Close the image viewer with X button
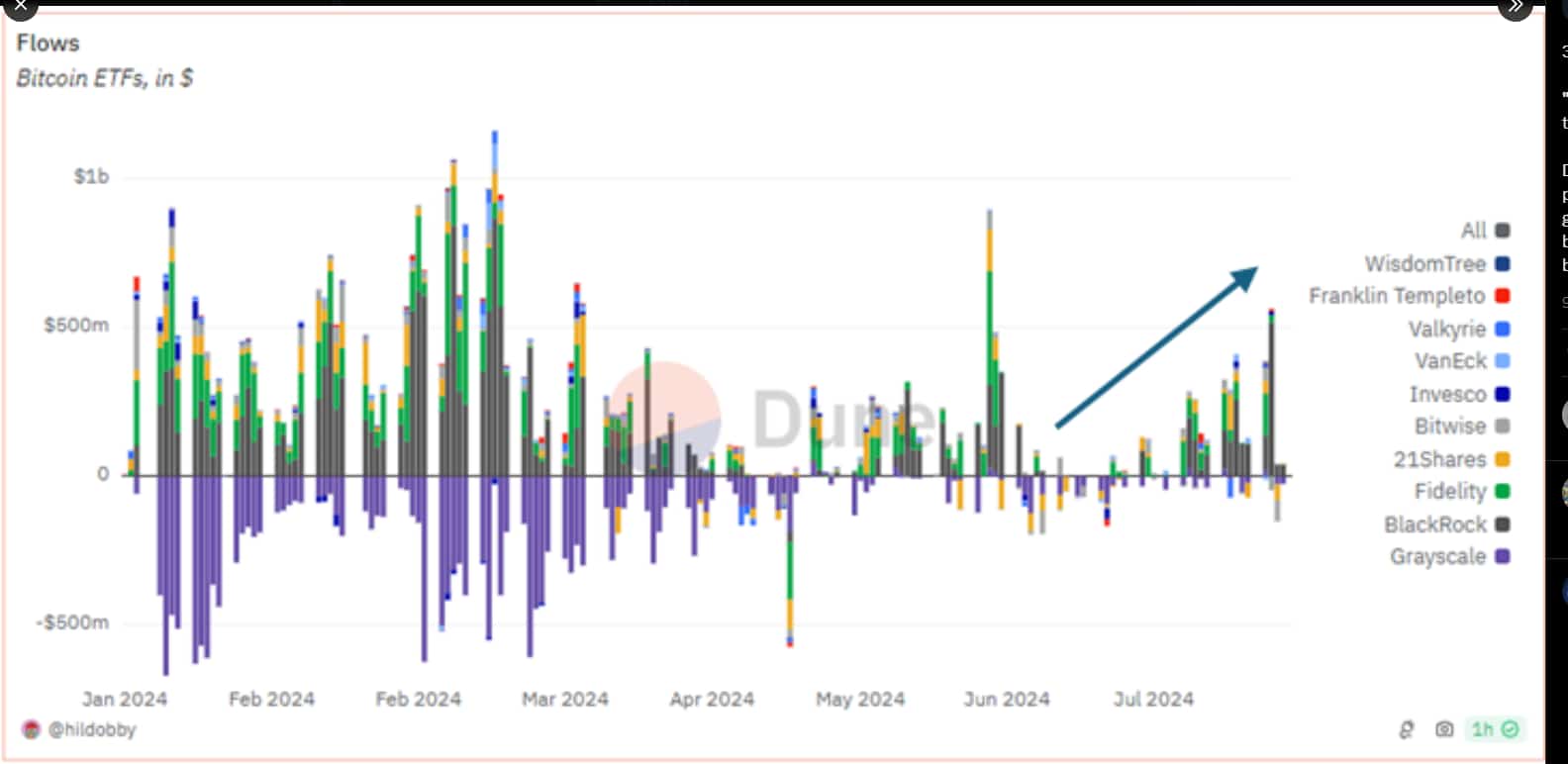The width and height of the screenshot is (1568, 764). pyautogui.click(x=20, y=7)
